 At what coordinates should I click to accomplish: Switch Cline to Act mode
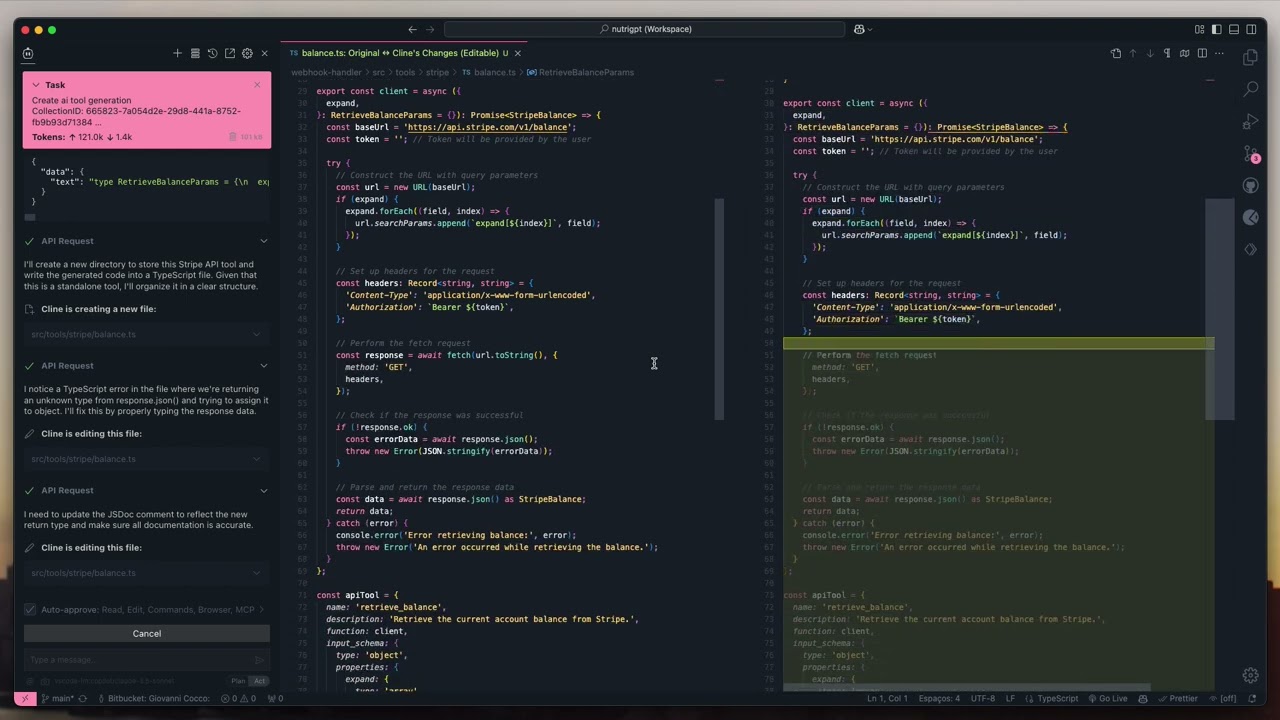point(259,681)
